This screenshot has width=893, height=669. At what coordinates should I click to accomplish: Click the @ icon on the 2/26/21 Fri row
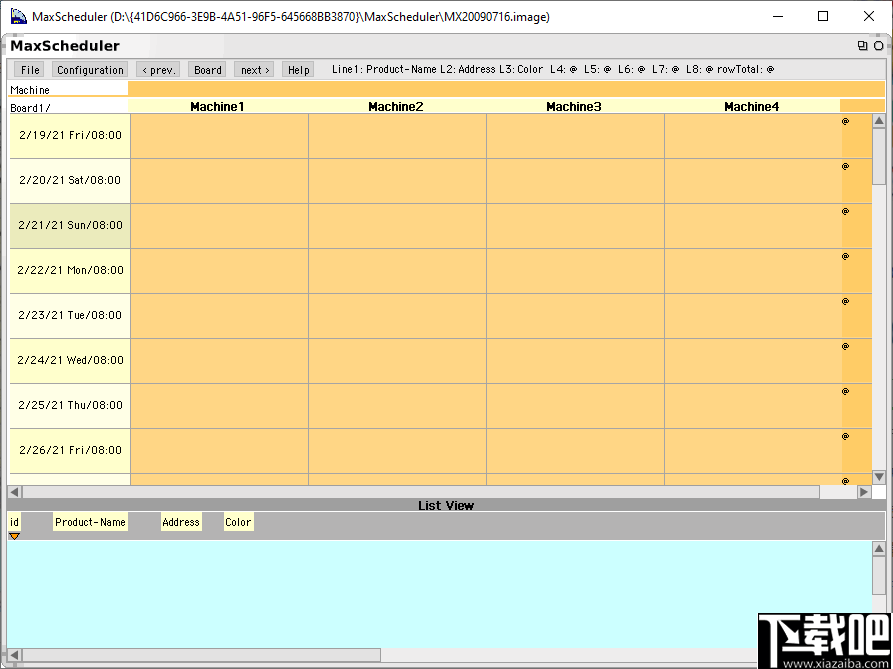(x=845, y=436)
